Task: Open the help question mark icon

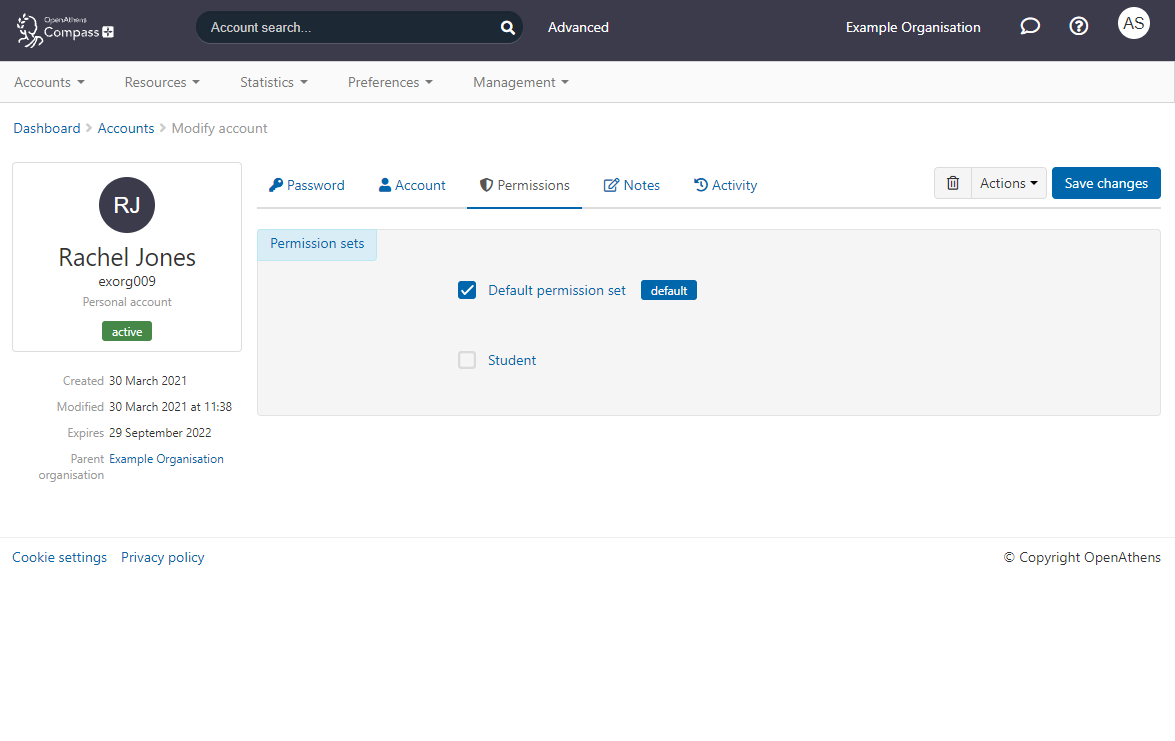Action: (1078, 26)
